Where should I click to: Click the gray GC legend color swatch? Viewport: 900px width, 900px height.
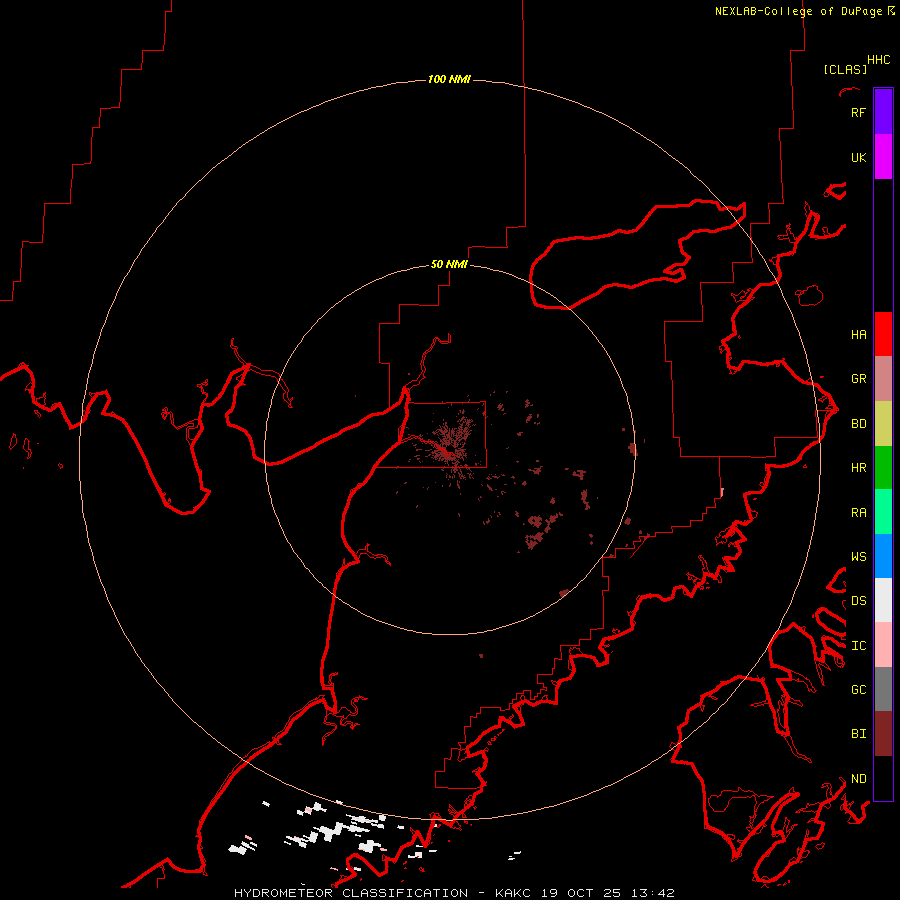pos(883,689)
